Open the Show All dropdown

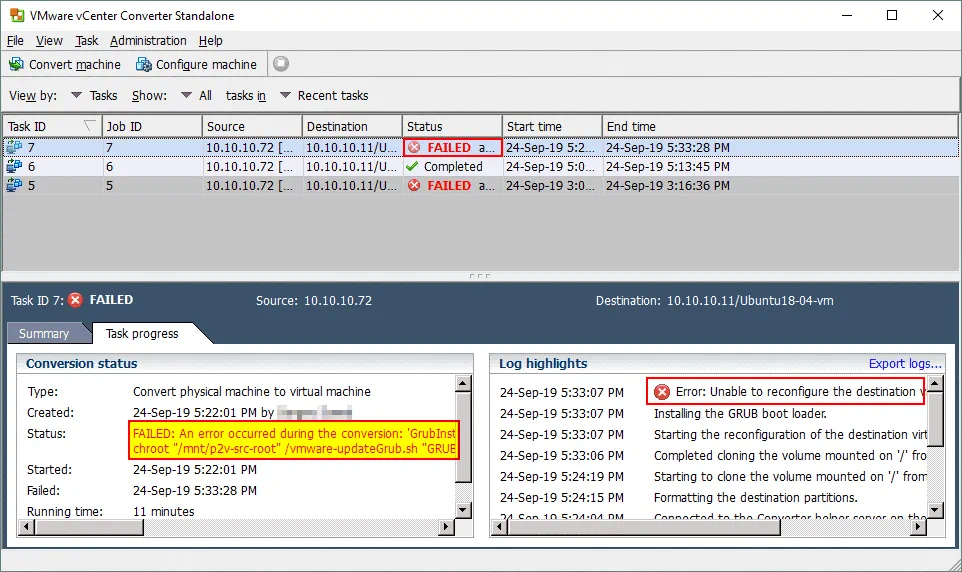(187, 96)
